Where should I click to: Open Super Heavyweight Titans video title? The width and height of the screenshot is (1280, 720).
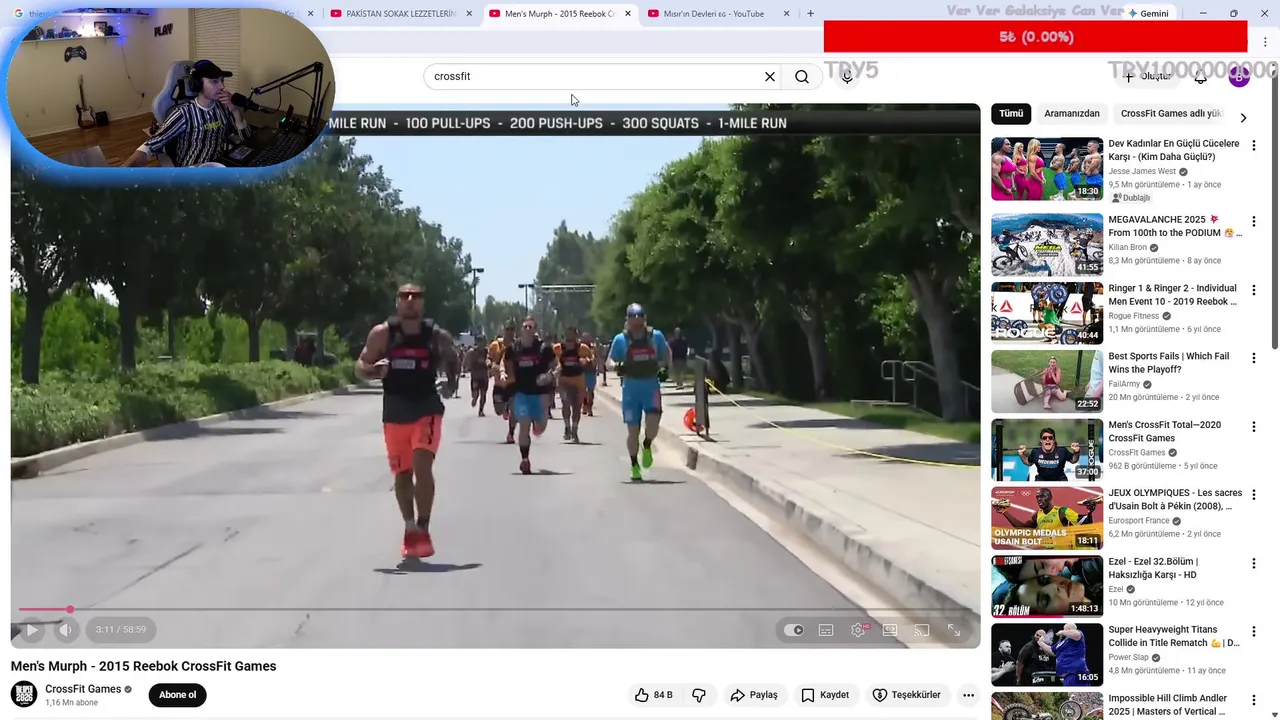(1174, 637)
